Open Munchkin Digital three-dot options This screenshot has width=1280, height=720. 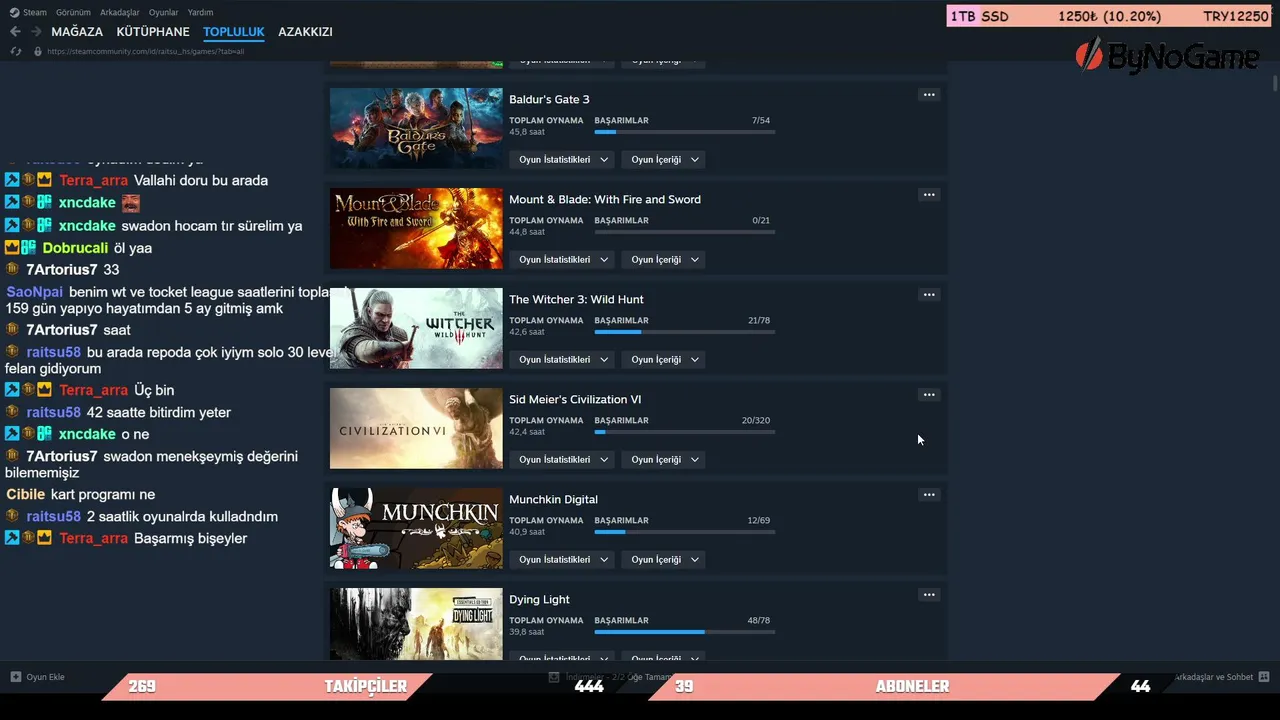pyautogui.click(x=929, y=495)
